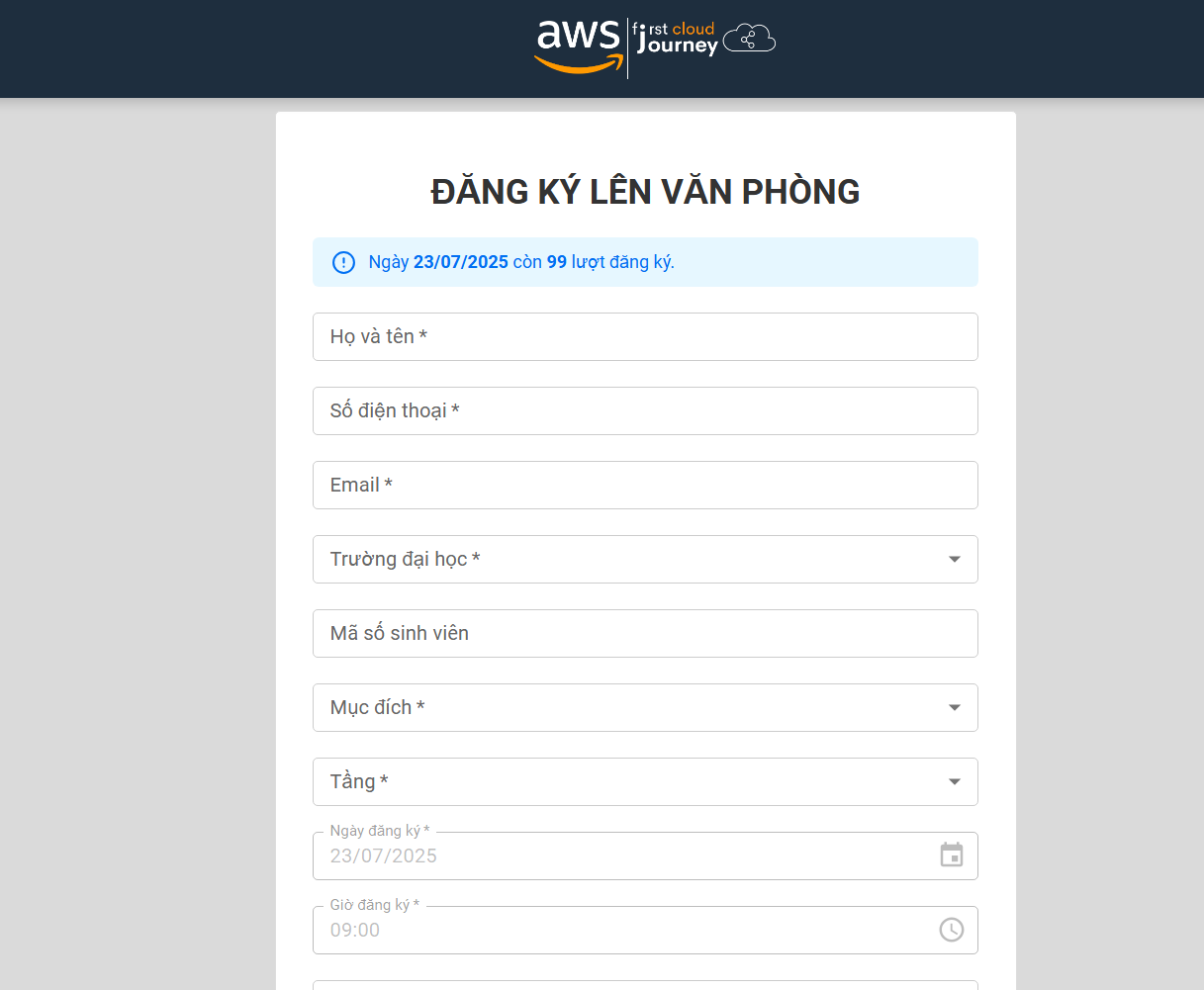Click the ĐĂNG KÝ LÊN VĂN PHÒNG heading

(x=645, y=192)
